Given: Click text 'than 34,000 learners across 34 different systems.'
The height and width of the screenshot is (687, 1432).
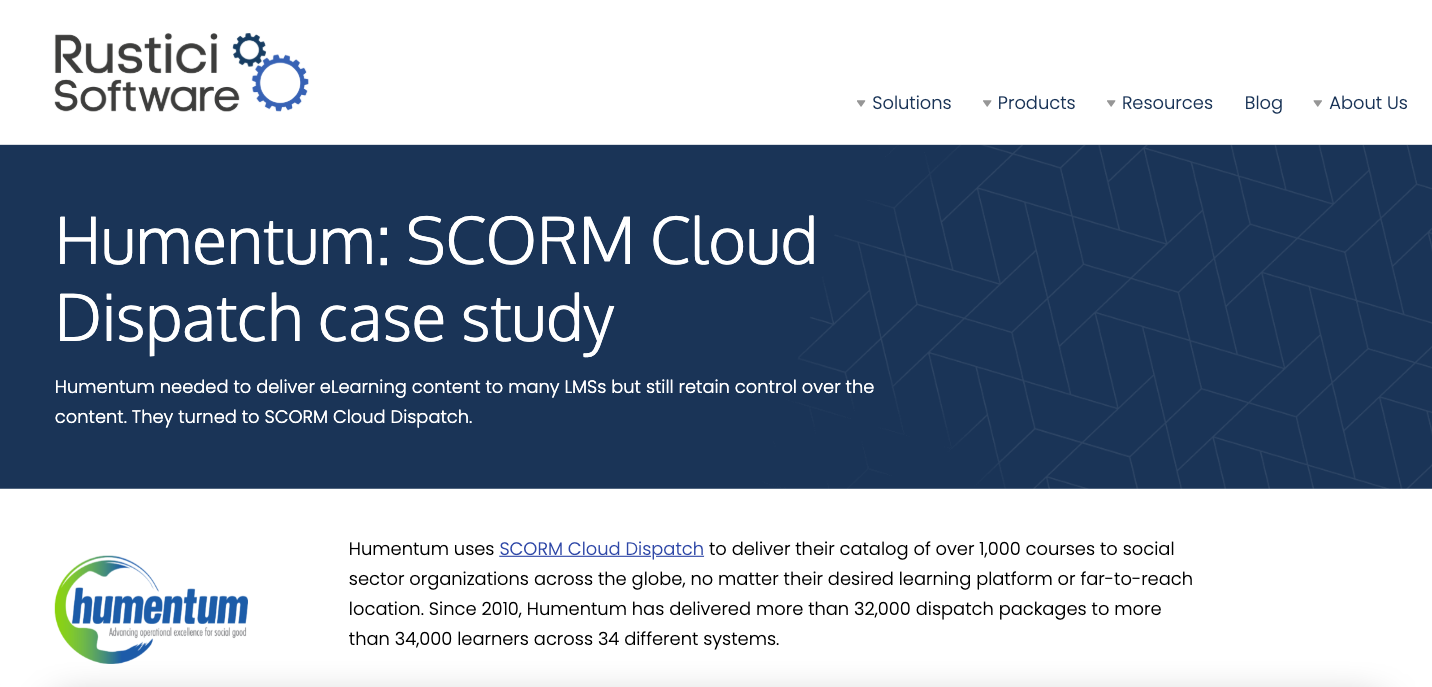Looking at the screenshot, I should 564,639.
